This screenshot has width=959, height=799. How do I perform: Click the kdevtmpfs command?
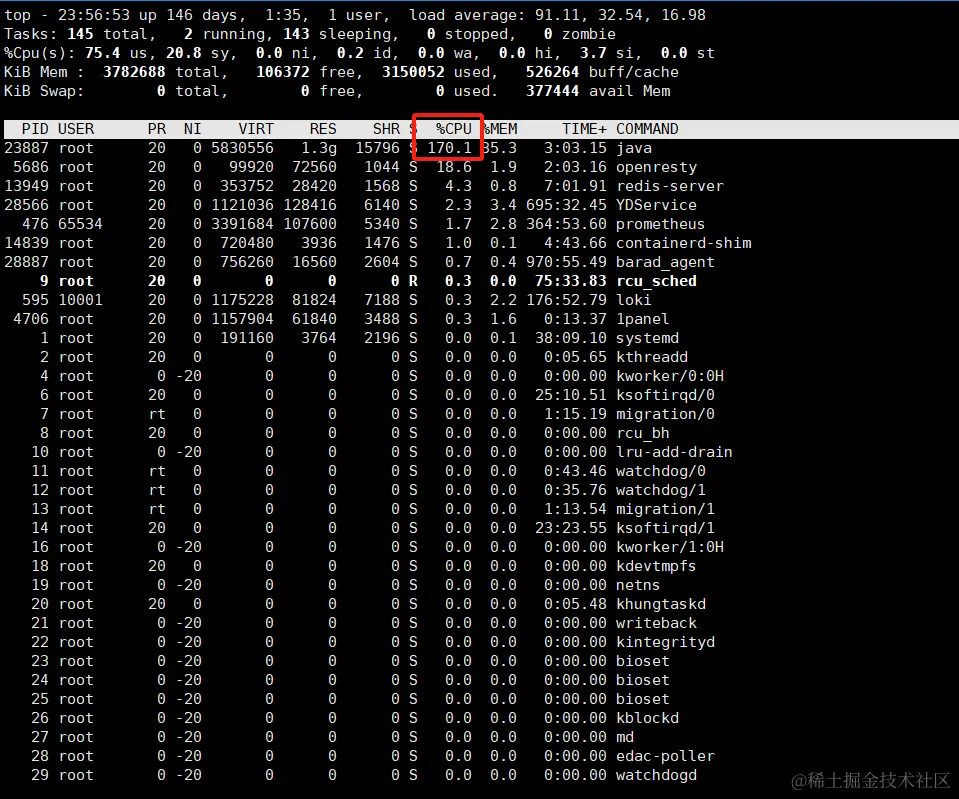(656, 565)
